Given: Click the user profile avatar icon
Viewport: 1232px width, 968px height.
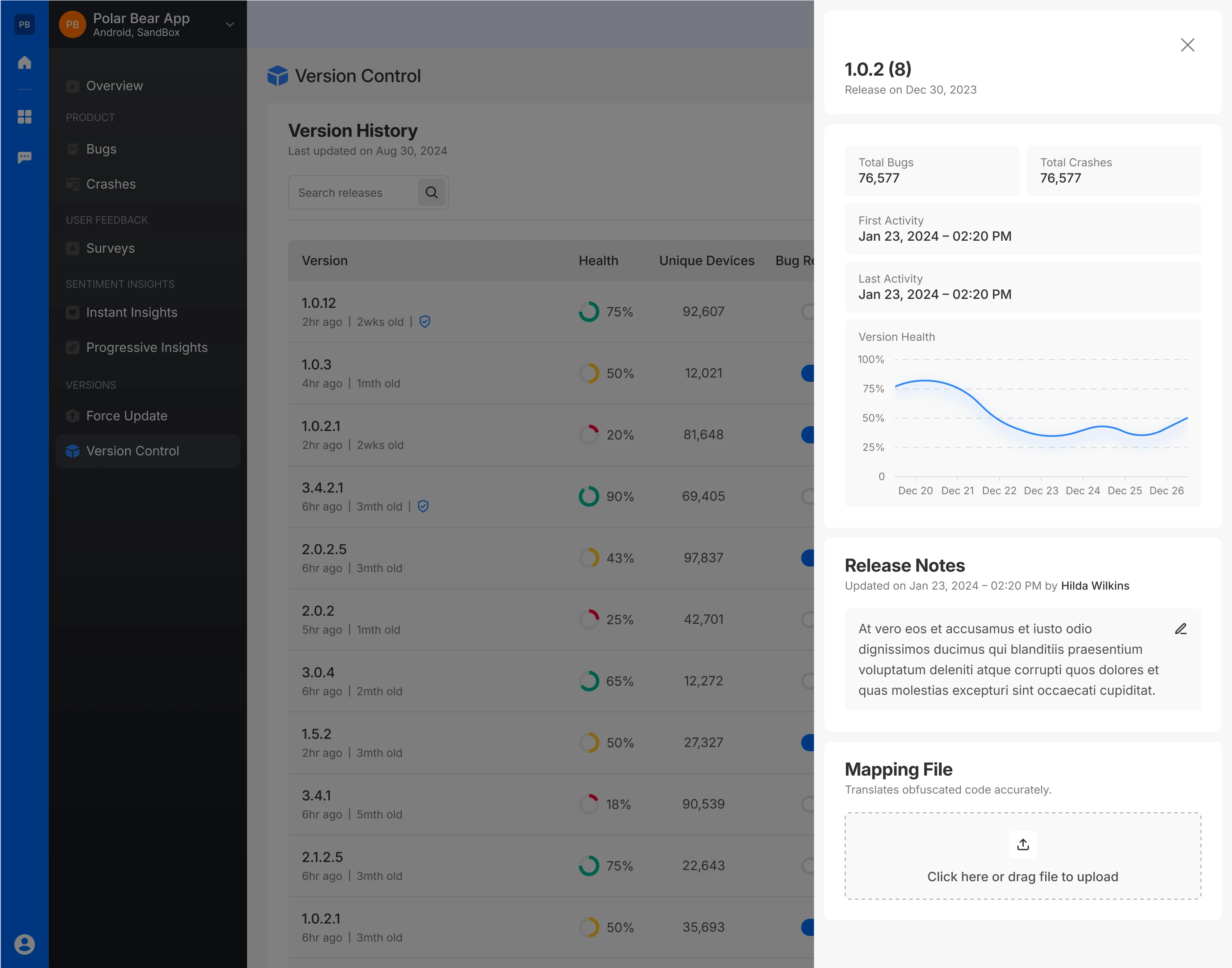Looking at the screenshot, I should pos(24,944).
